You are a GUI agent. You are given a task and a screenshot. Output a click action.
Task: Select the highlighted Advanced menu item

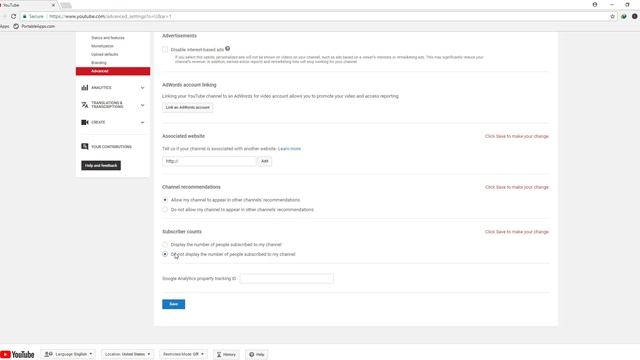point(113,71)
